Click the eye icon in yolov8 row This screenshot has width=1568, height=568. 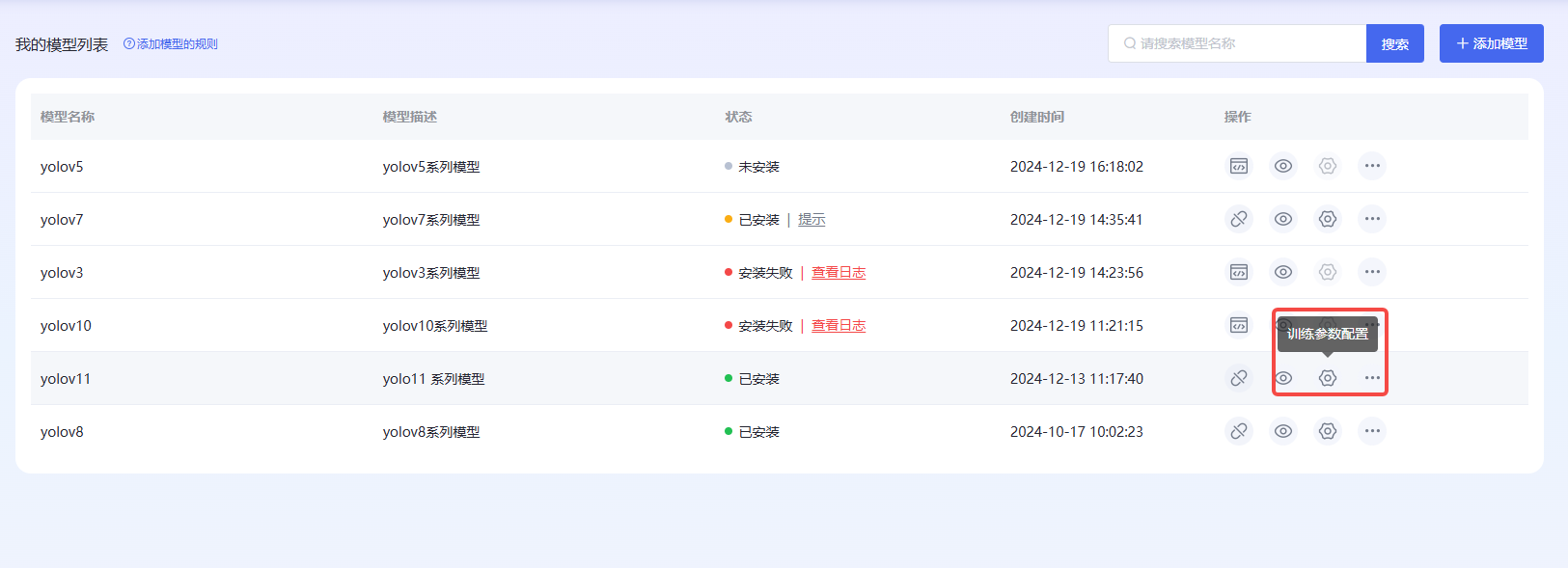(x=1283, y=431)
